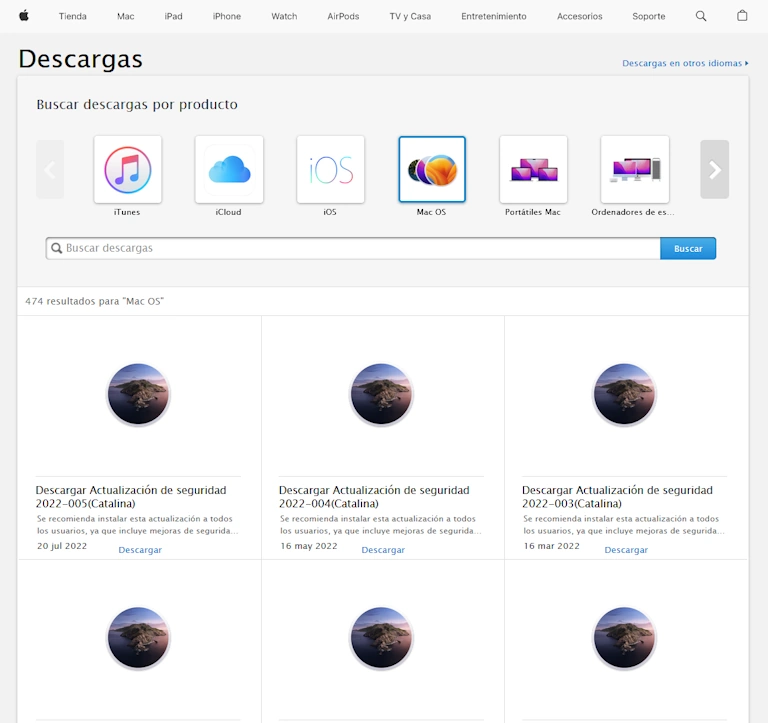Click Descargar for update 2022-004

(383, 550)
